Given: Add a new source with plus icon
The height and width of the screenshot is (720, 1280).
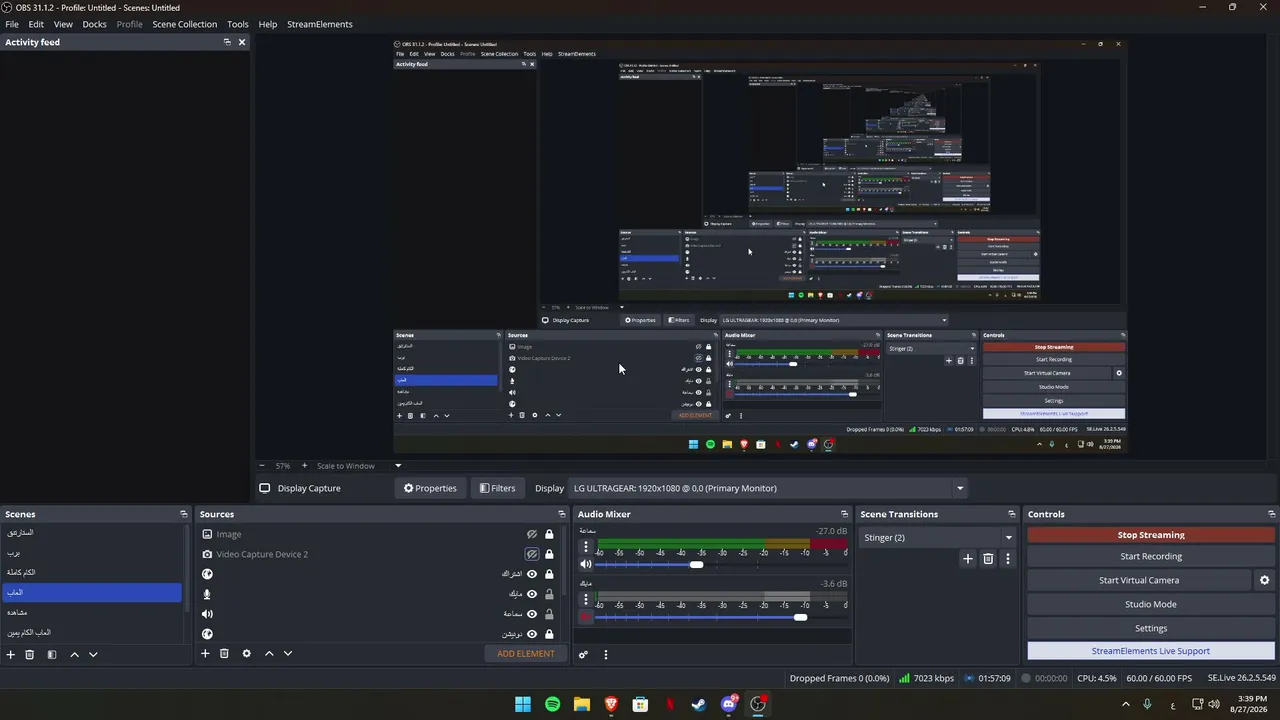Looking at the screenshot, I should tap(205, 654).
